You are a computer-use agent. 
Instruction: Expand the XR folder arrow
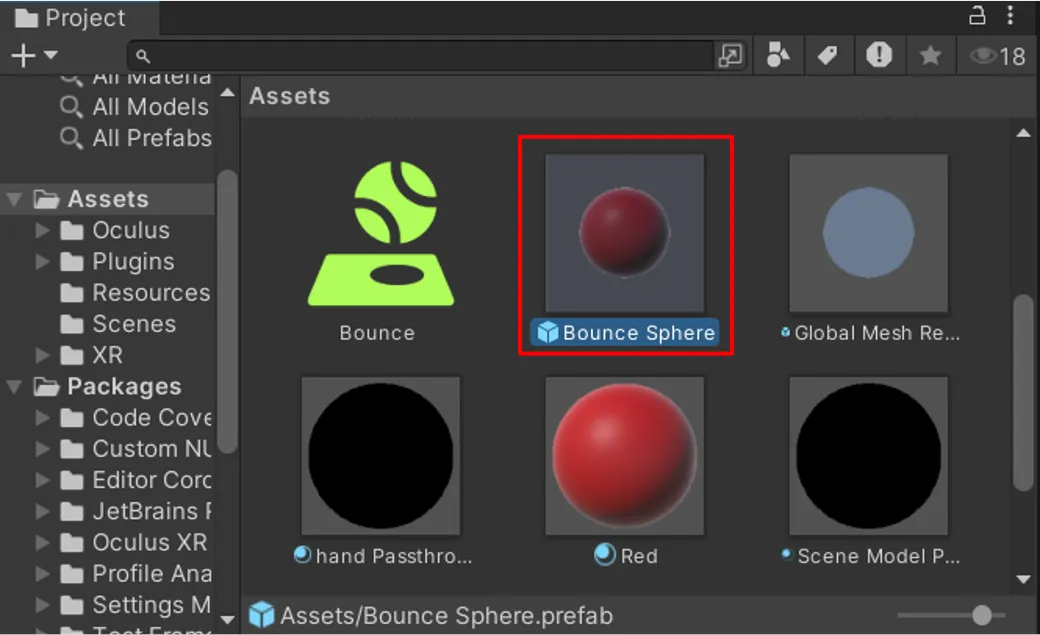(42, 356)
